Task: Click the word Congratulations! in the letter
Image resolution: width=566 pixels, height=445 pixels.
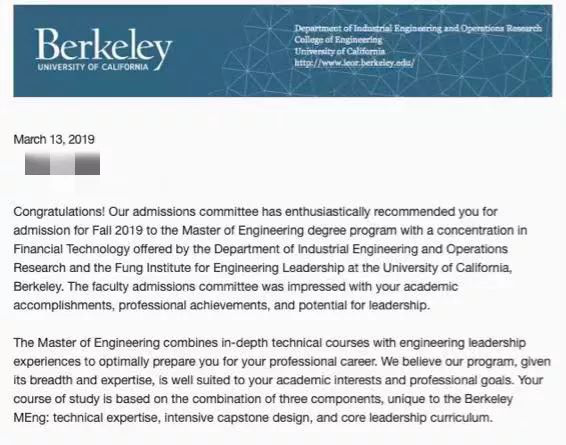Action: [59, 211]
